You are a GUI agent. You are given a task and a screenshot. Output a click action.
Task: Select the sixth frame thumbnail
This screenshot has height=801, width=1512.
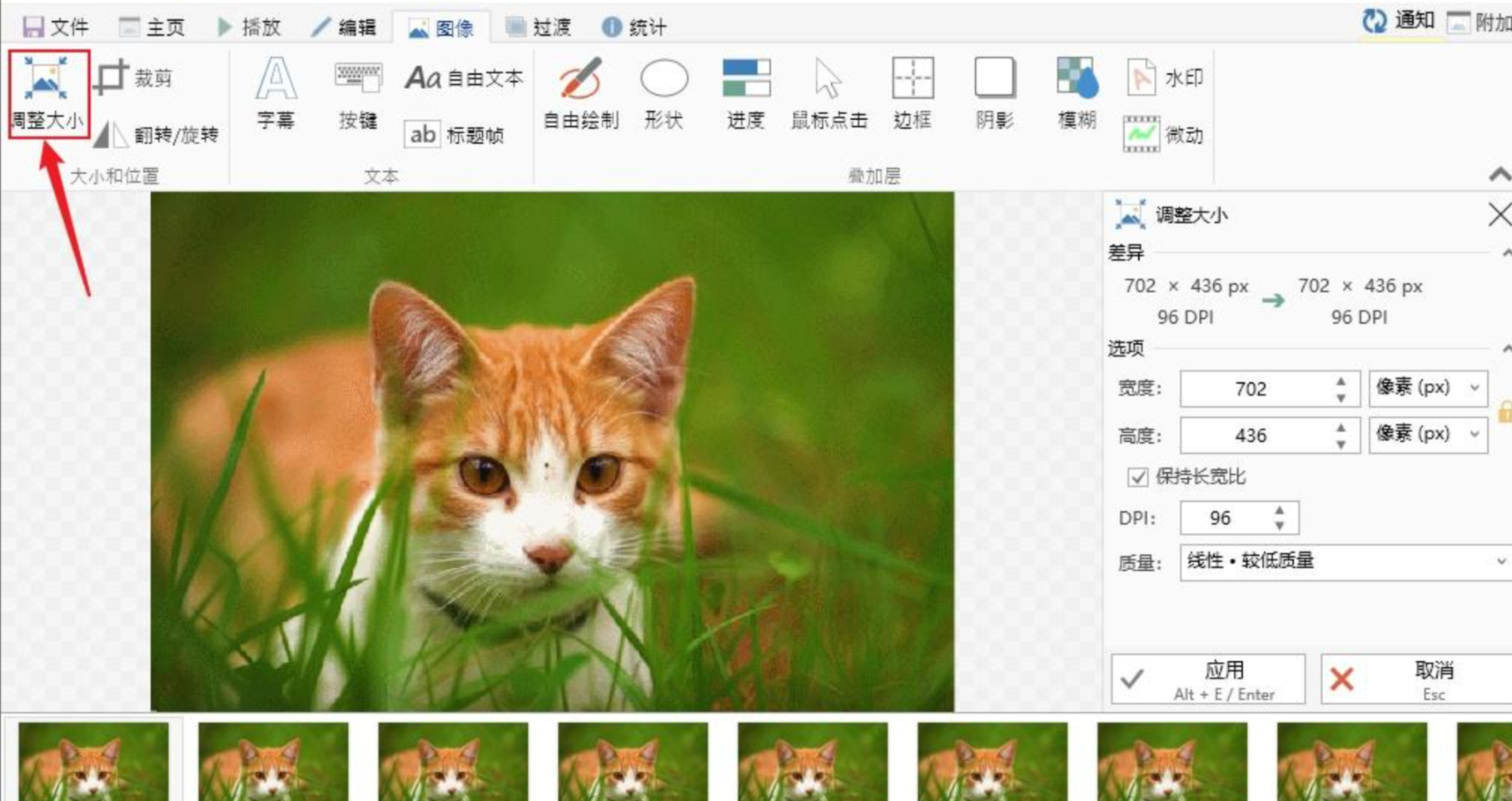(992, 761)
